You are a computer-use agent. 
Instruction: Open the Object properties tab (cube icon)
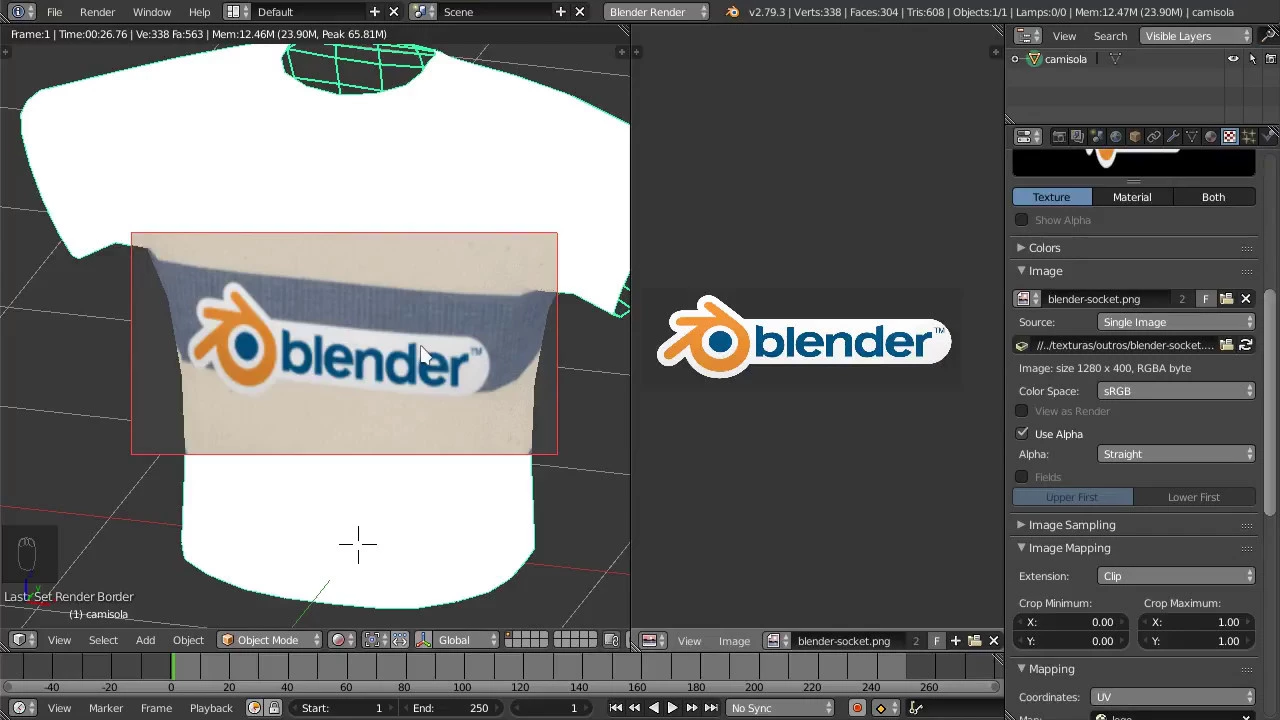click(1135, 136)
